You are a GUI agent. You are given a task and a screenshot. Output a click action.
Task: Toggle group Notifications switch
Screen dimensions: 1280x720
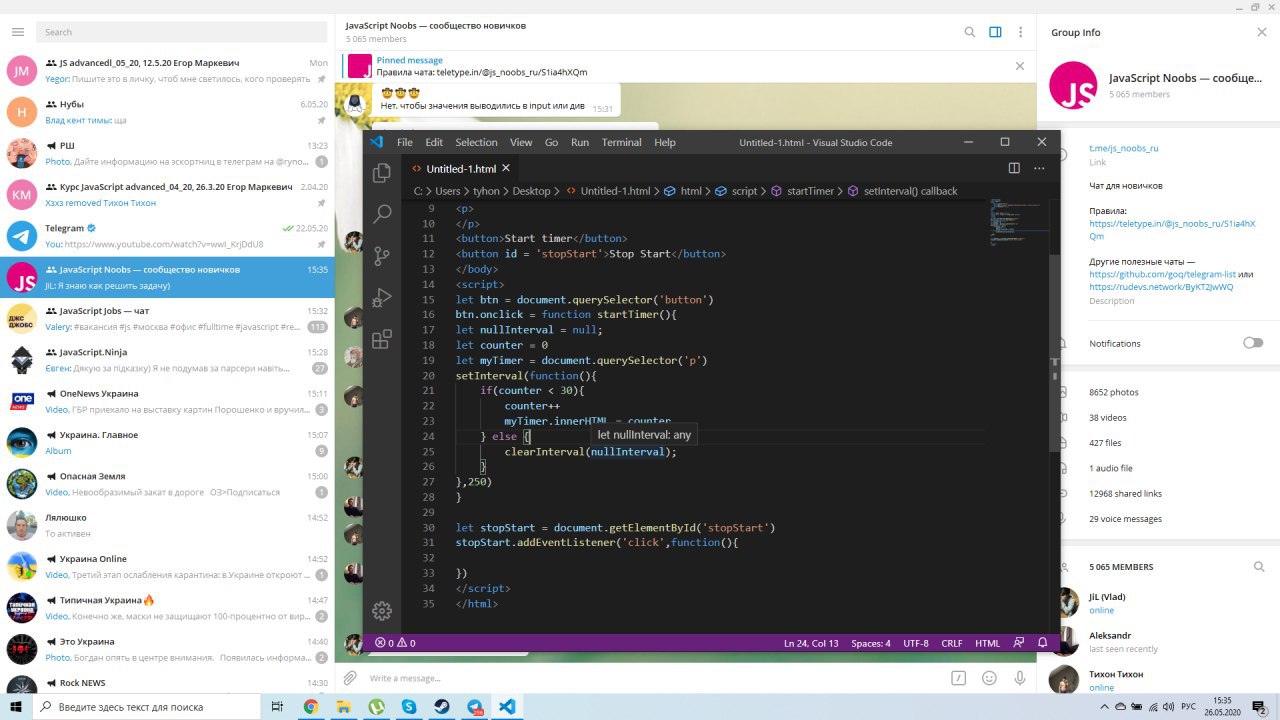point(1253,343)
